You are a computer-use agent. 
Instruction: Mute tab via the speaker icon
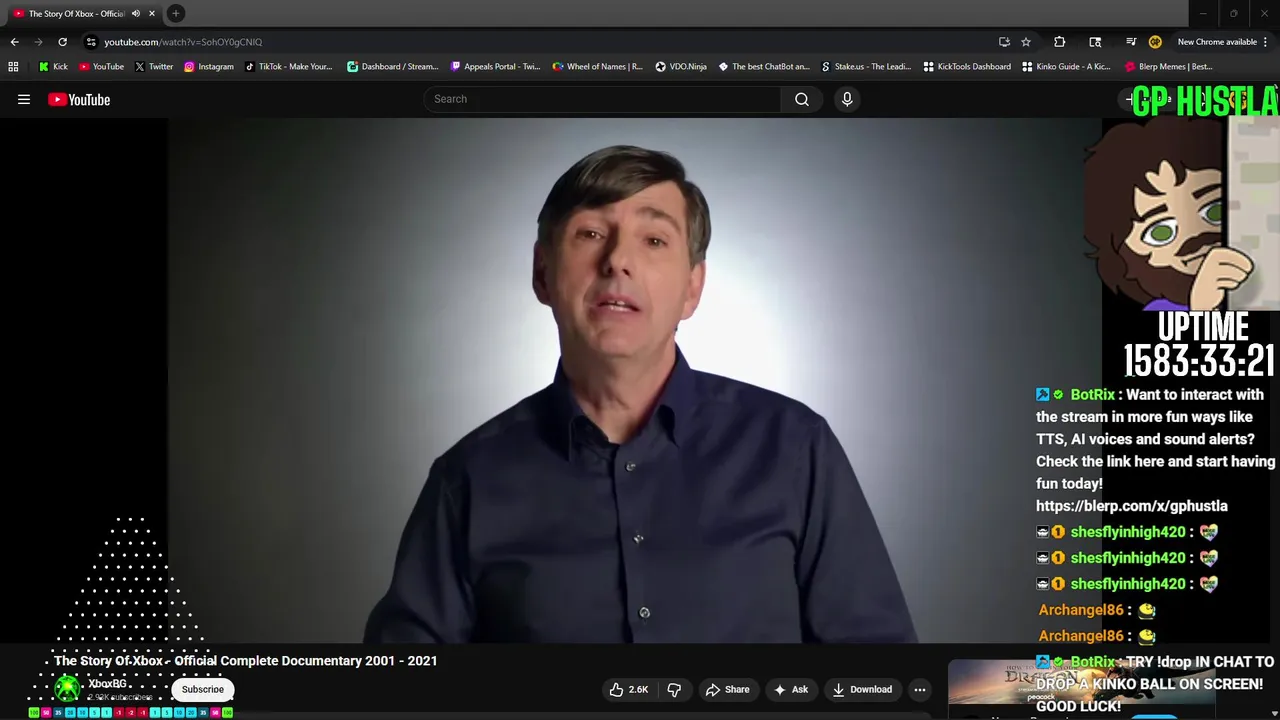[136, 13]
